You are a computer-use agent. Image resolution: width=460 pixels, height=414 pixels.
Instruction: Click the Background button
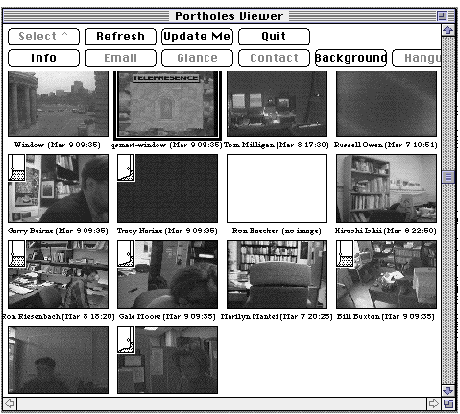click(x=351, y=58)
